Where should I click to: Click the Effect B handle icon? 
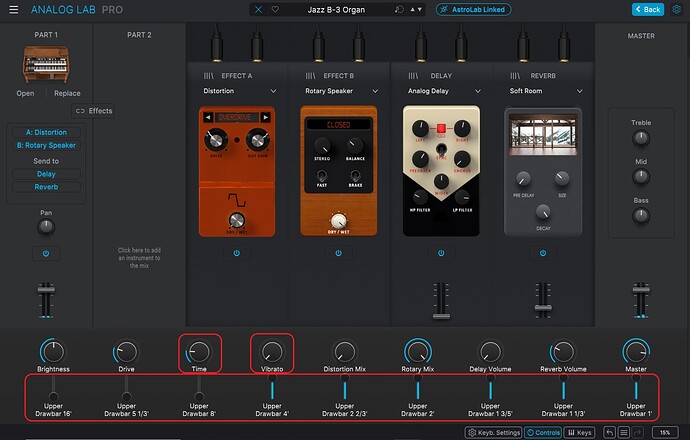[x=310, y=76]
